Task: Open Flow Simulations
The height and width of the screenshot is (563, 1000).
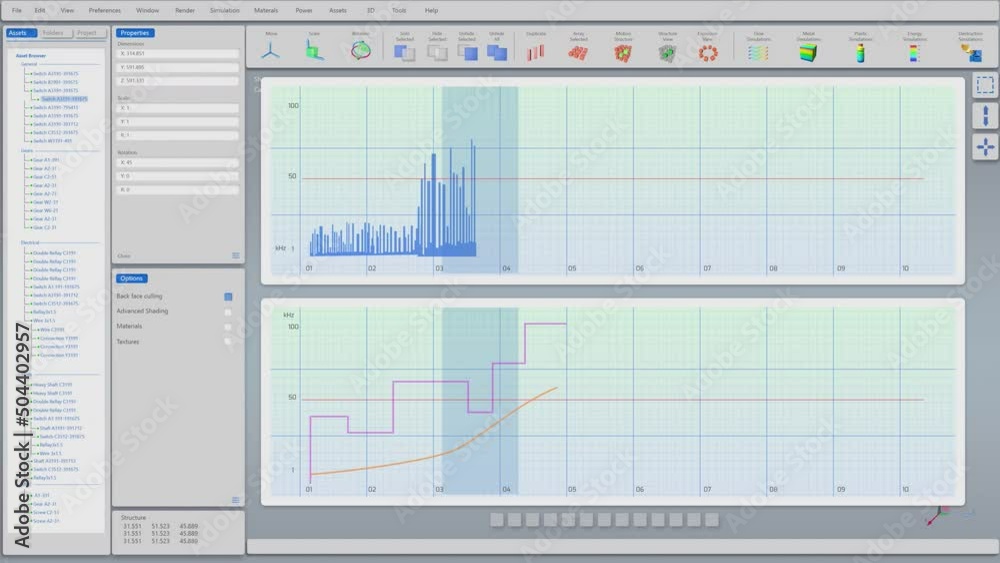Action: [x=758, y=53]
